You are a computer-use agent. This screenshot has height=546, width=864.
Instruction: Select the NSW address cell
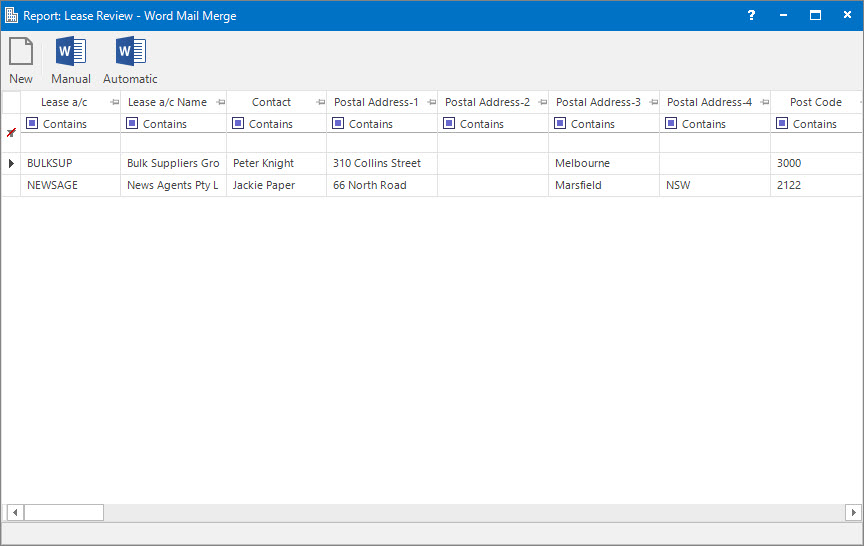(715, 186)
